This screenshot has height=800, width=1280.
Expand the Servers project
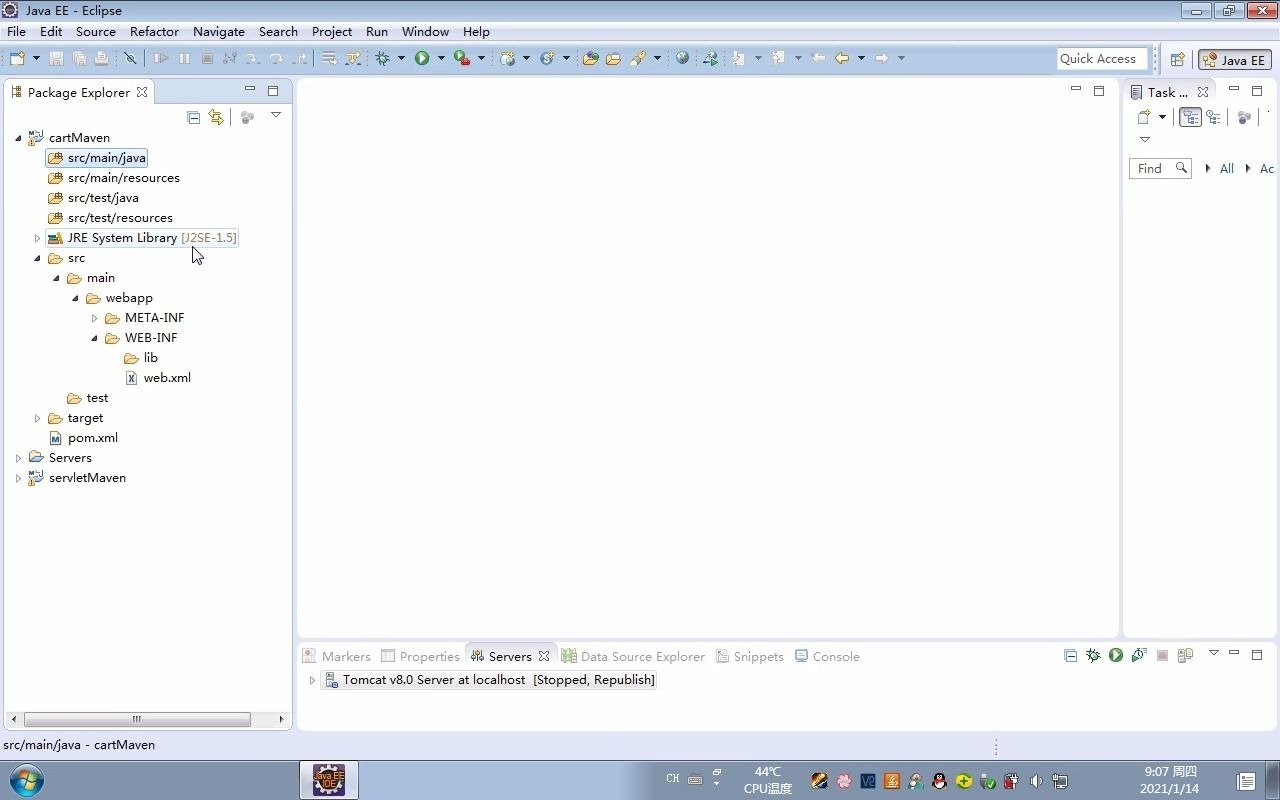[18, 458]
